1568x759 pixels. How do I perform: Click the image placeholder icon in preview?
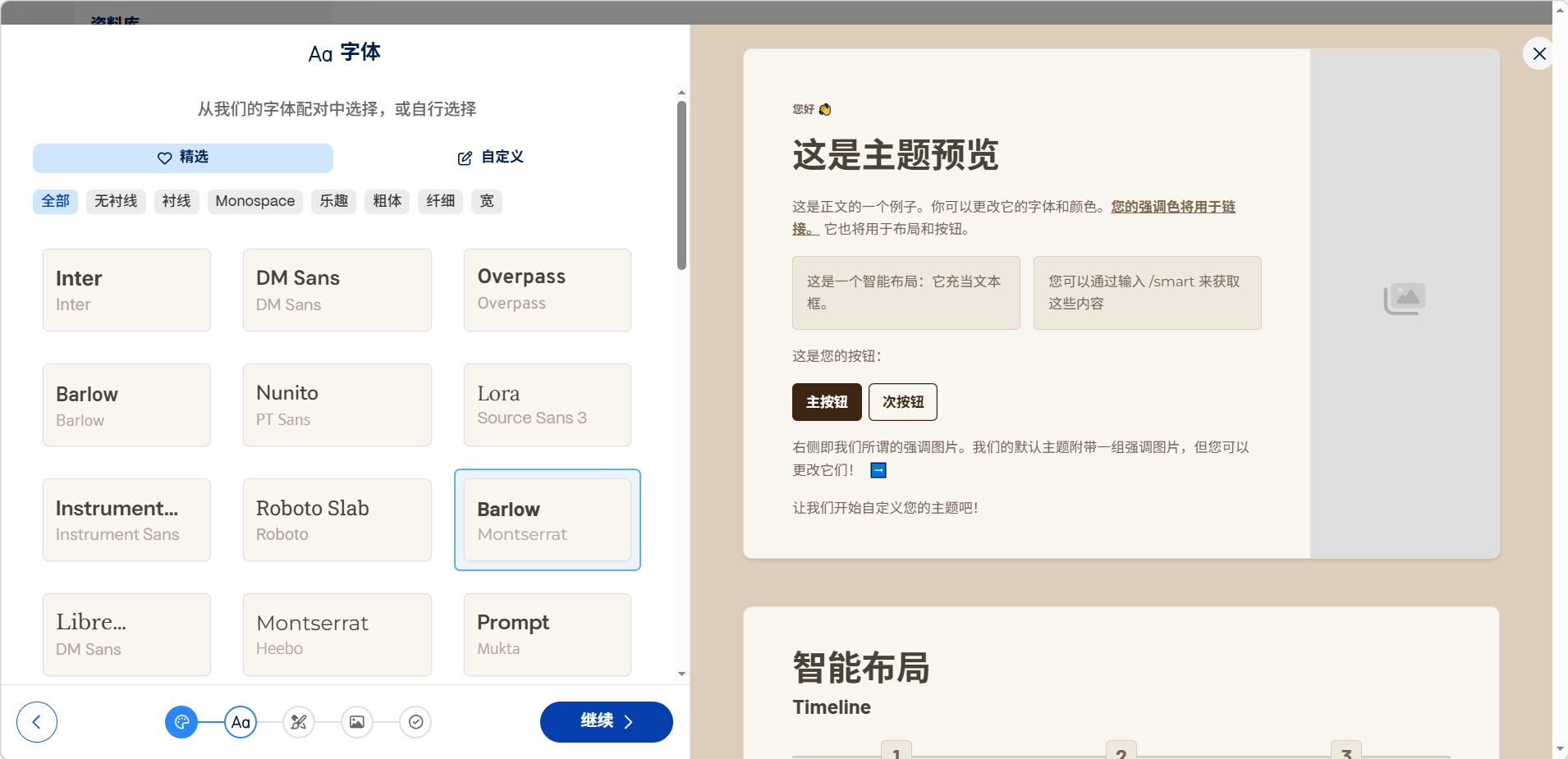point(1405,299)
